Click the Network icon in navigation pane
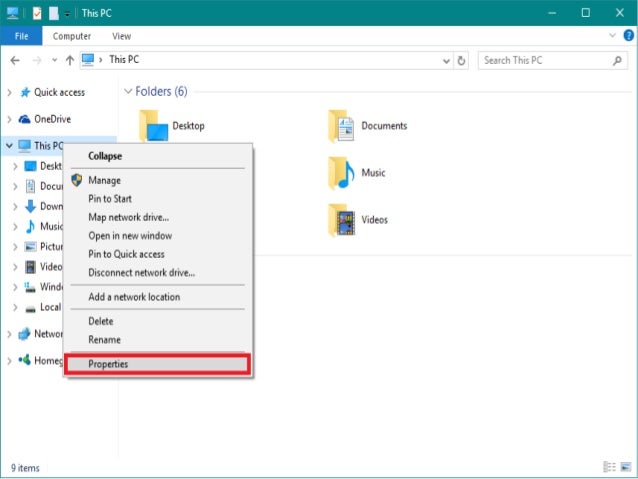Screen dimensions: 638x479 [24, 334]
